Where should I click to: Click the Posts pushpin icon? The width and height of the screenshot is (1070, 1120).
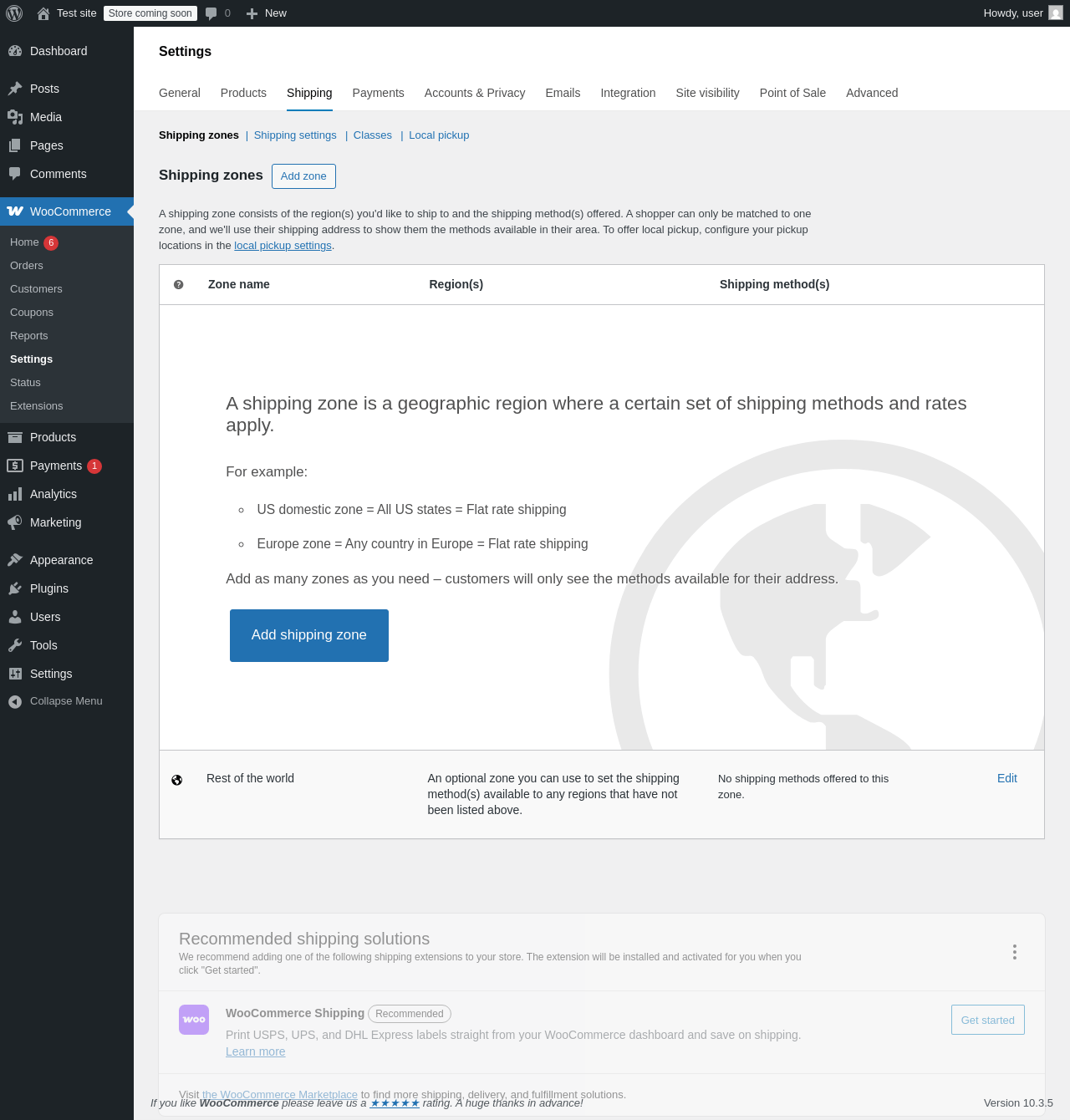(x=15, y=89)
